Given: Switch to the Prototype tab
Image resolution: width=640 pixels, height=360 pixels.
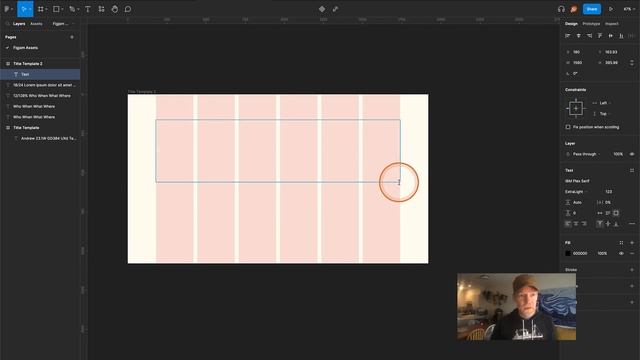Looking at the screenshot, I should (x=591, y=24).
